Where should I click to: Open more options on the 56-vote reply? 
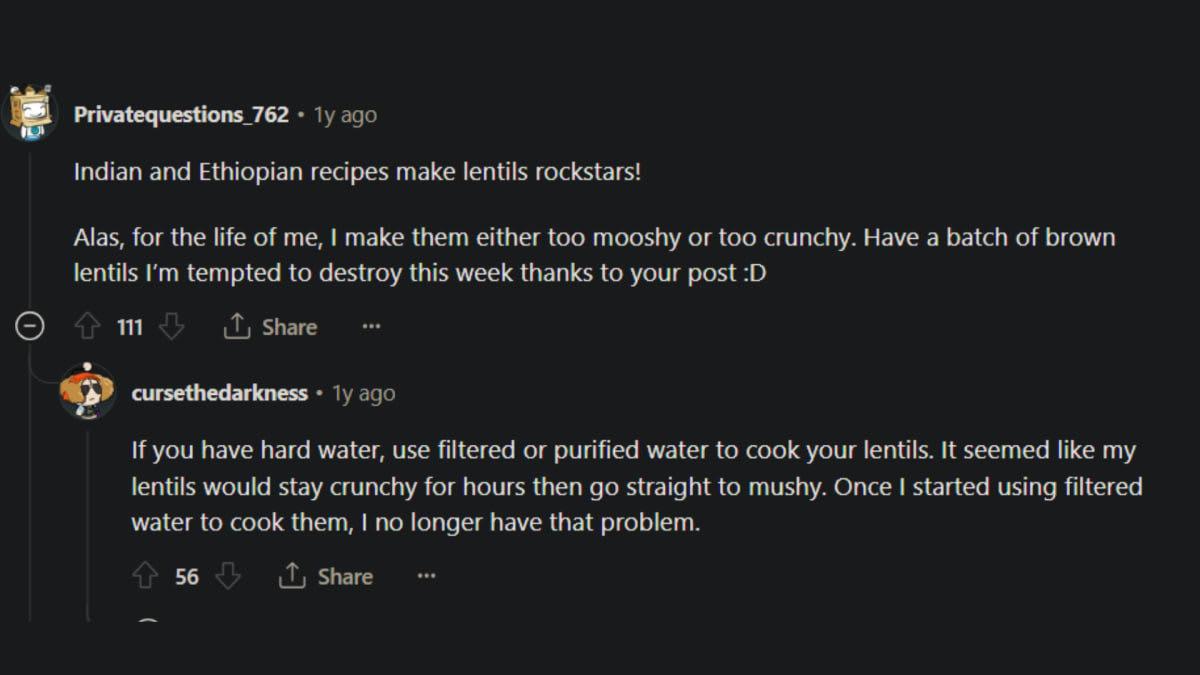point(427,576)
